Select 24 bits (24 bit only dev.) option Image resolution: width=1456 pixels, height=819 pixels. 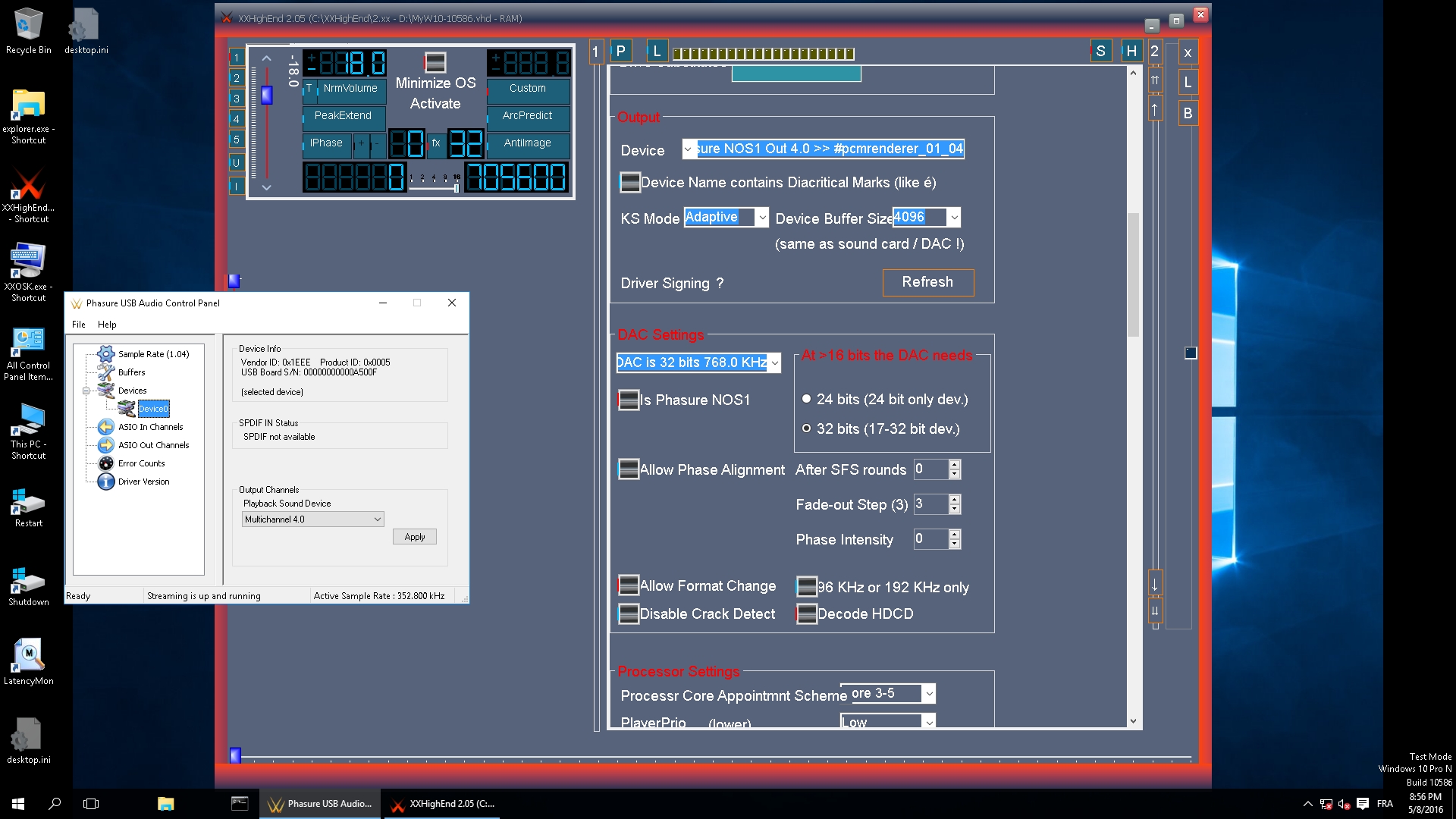[x=807, y=399]
